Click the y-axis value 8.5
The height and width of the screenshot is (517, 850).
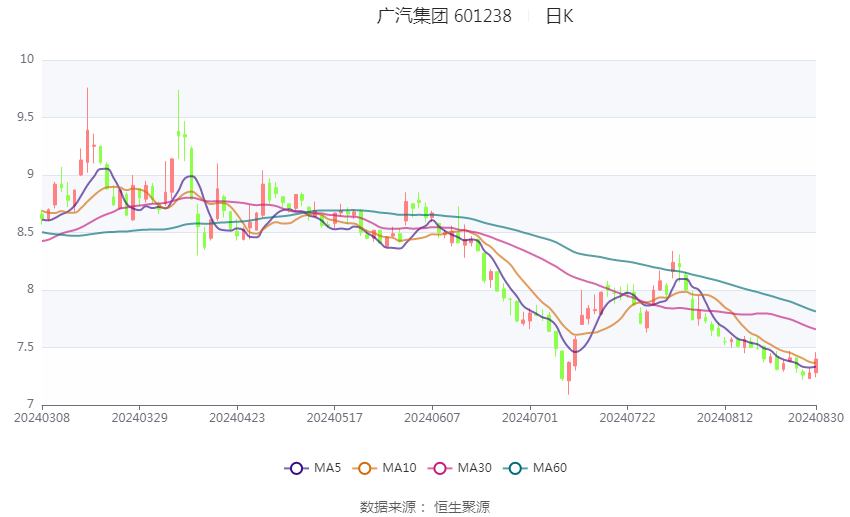click(25, 231)
